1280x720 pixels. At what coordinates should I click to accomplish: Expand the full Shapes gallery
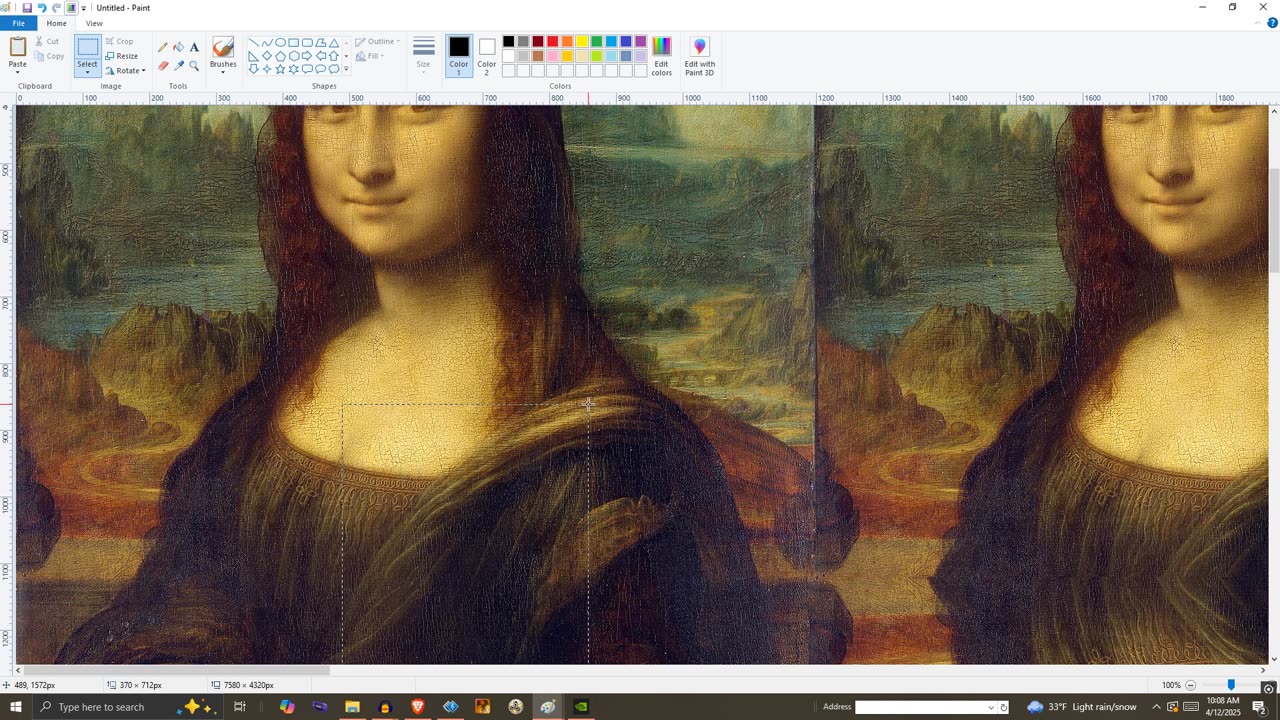coord(346,69)
